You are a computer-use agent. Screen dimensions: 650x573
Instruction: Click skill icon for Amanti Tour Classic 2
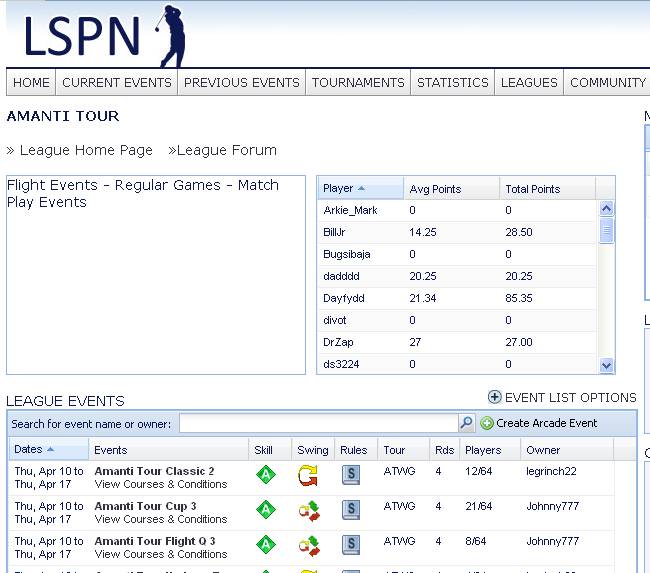click(x=265, y=476)
